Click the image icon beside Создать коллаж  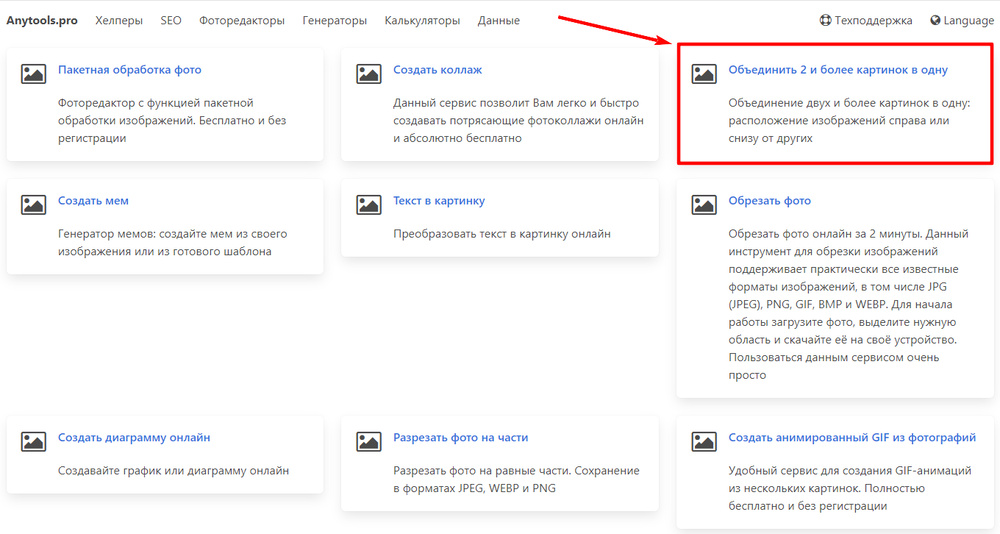[369, 73]
